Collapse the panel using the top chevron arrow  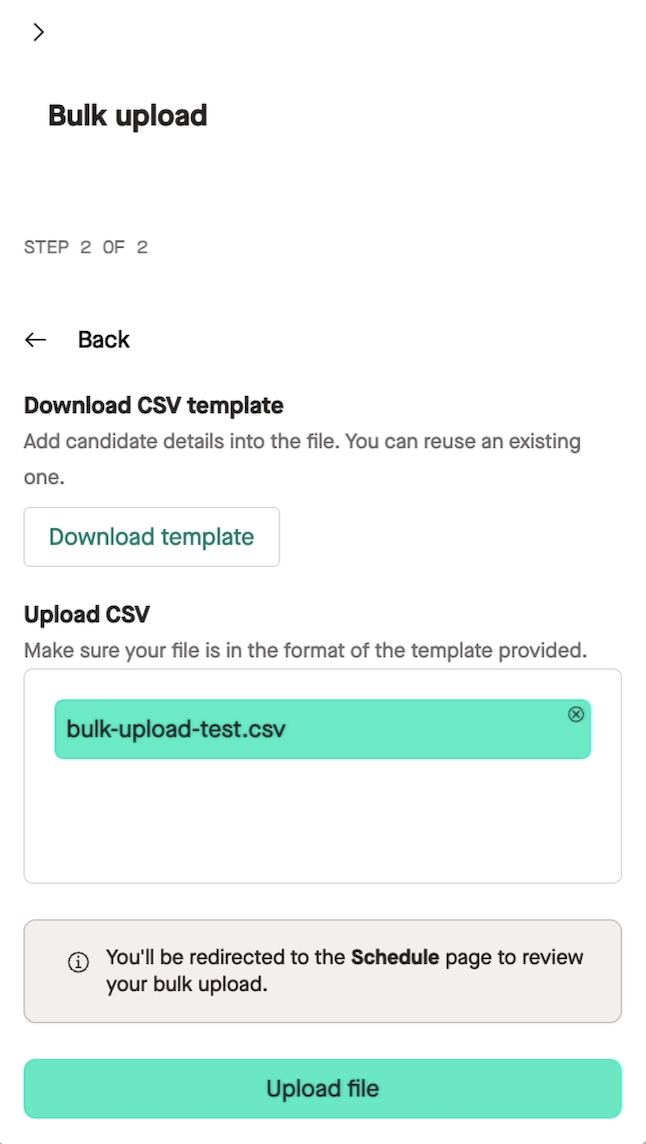39,32
